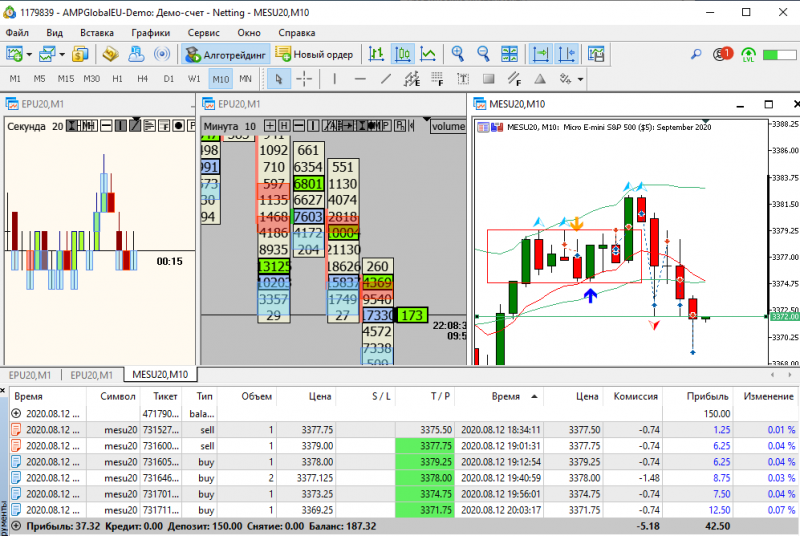Open the Графики menu
Image resolution: width=800 pixels, height=536 pixels.
151,33
